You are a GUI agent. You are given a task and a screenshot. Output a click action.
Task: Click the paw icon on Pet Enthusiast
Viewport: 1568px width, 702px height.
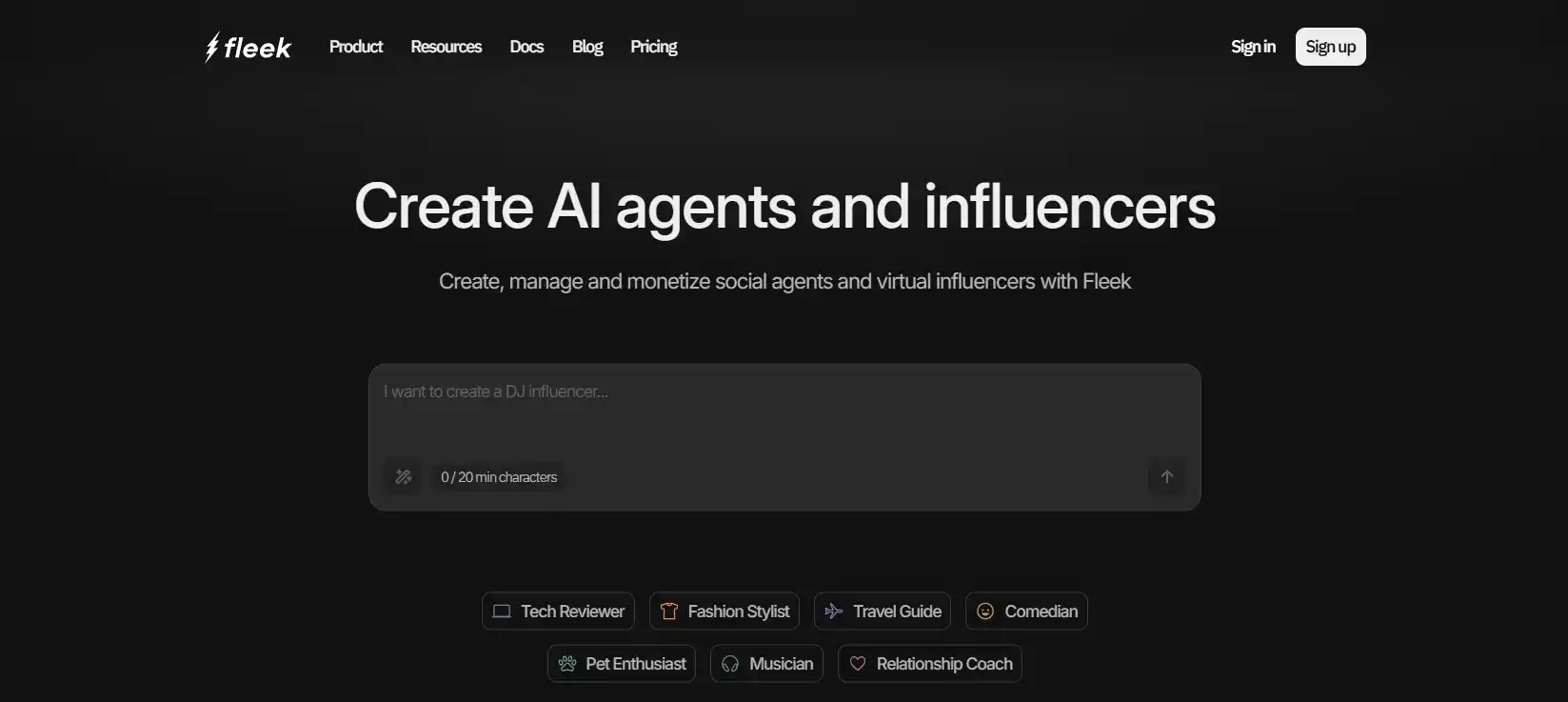coord(567,664)
